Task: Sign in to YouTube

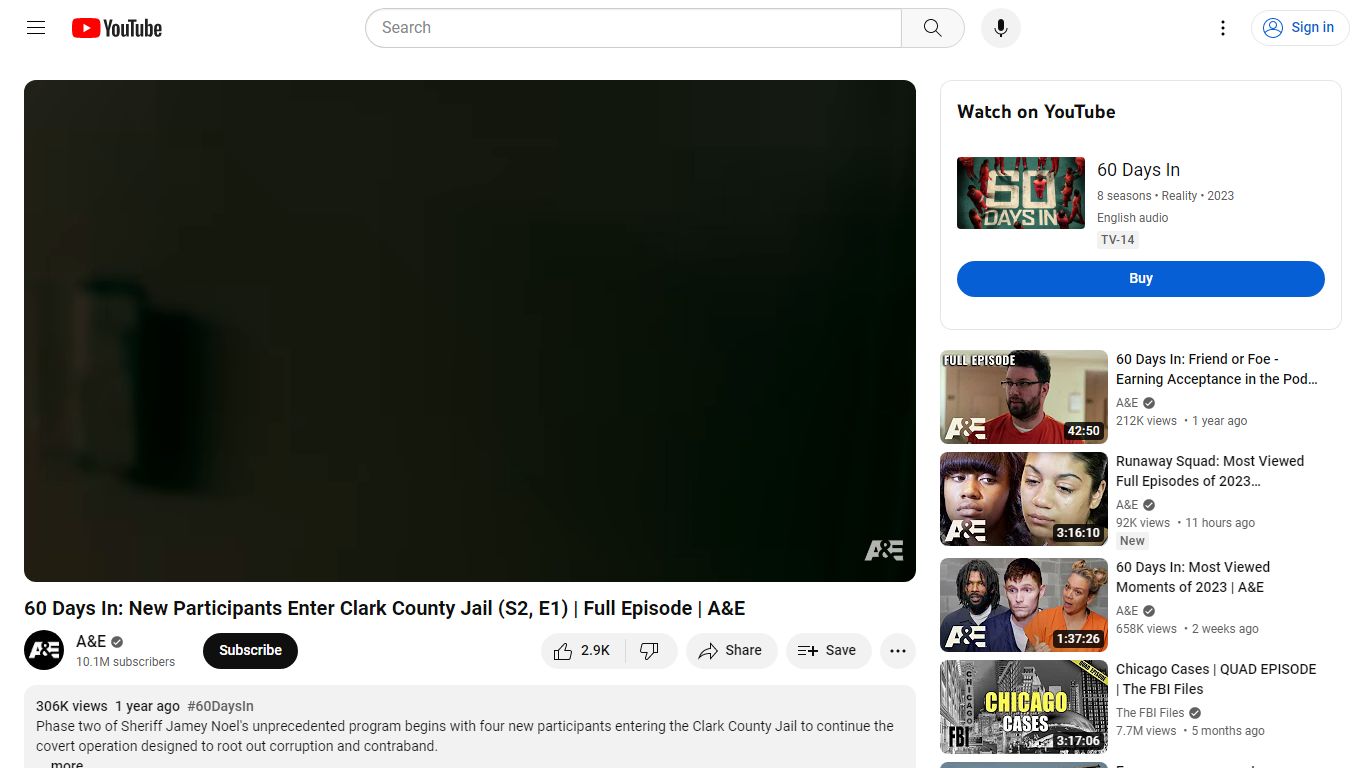Action: 1299,28
